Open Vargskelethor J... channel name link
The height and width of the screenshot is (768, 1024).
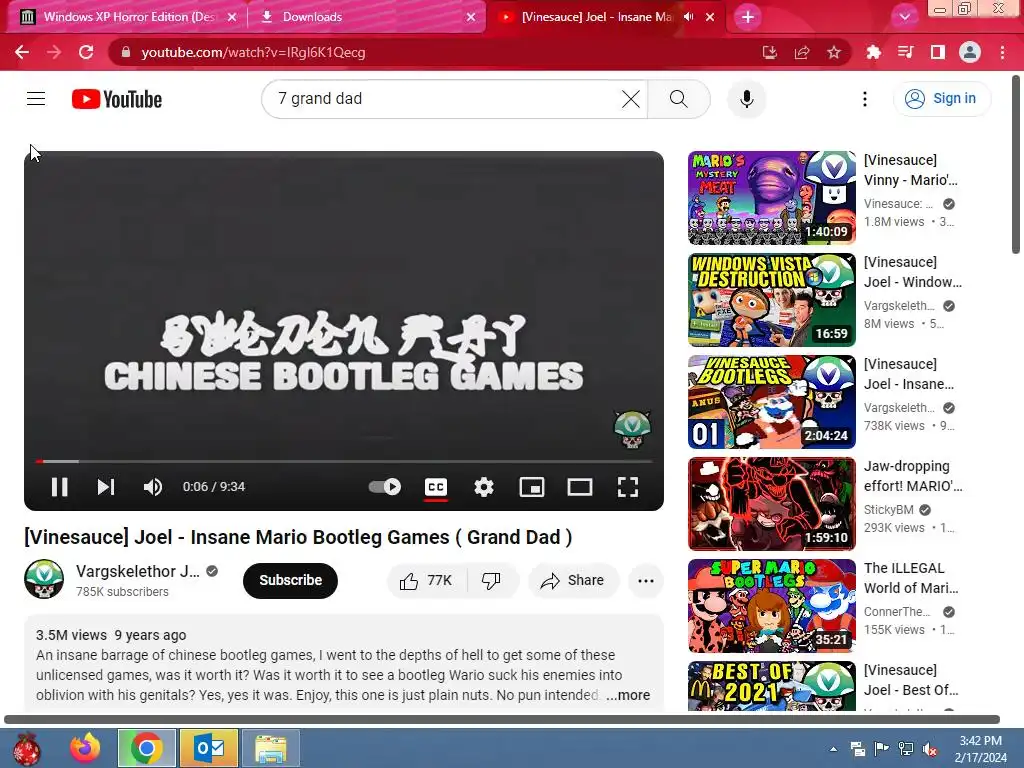[x=138, y=571]
